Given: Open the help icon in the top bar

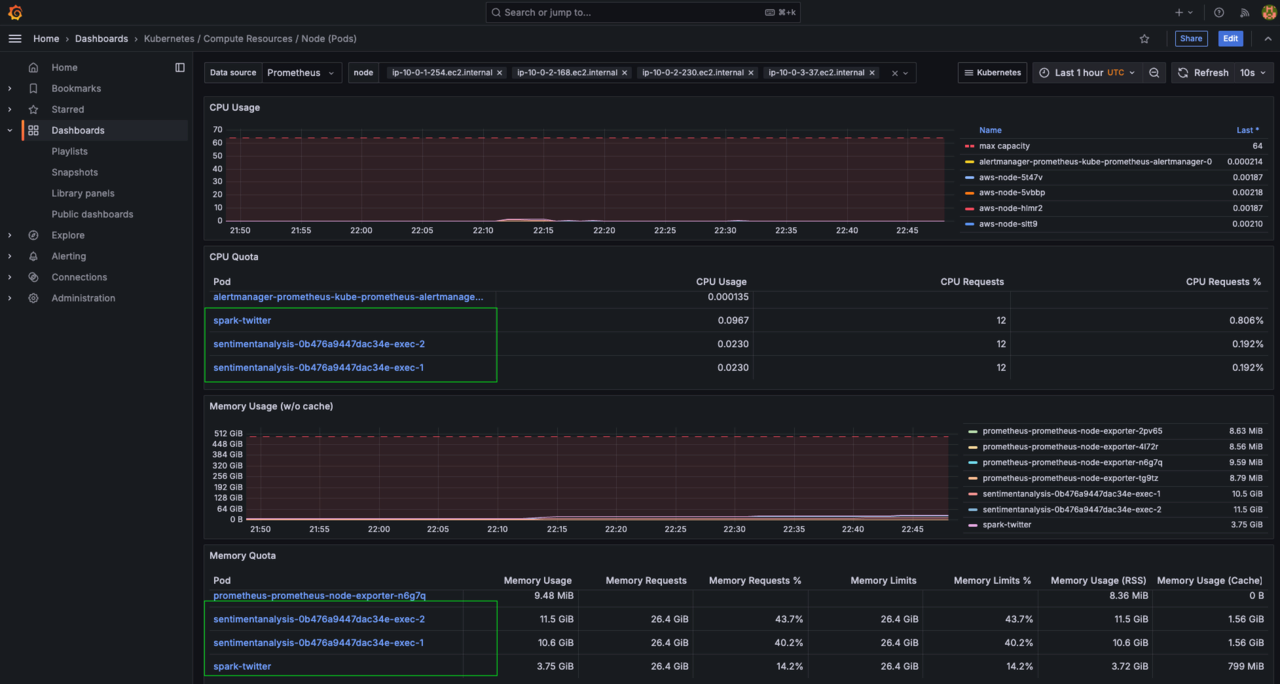Looking at the screenshot, I should pyautogui.click(x=1218, y=12).
